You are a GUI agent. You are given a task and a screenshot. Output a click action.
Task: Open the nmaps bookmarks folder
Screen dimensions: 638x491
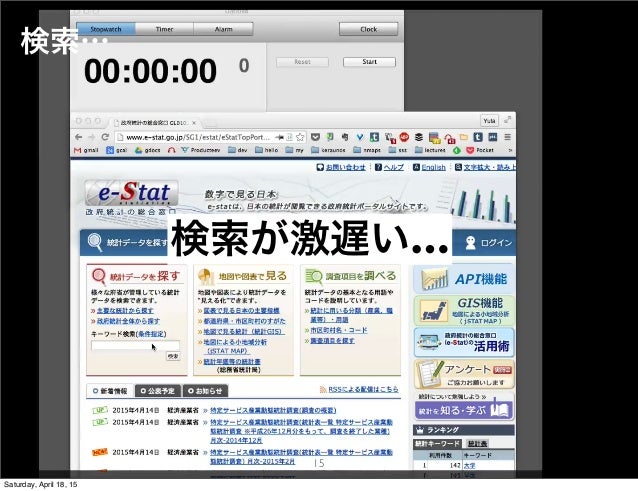coord(367,150)
